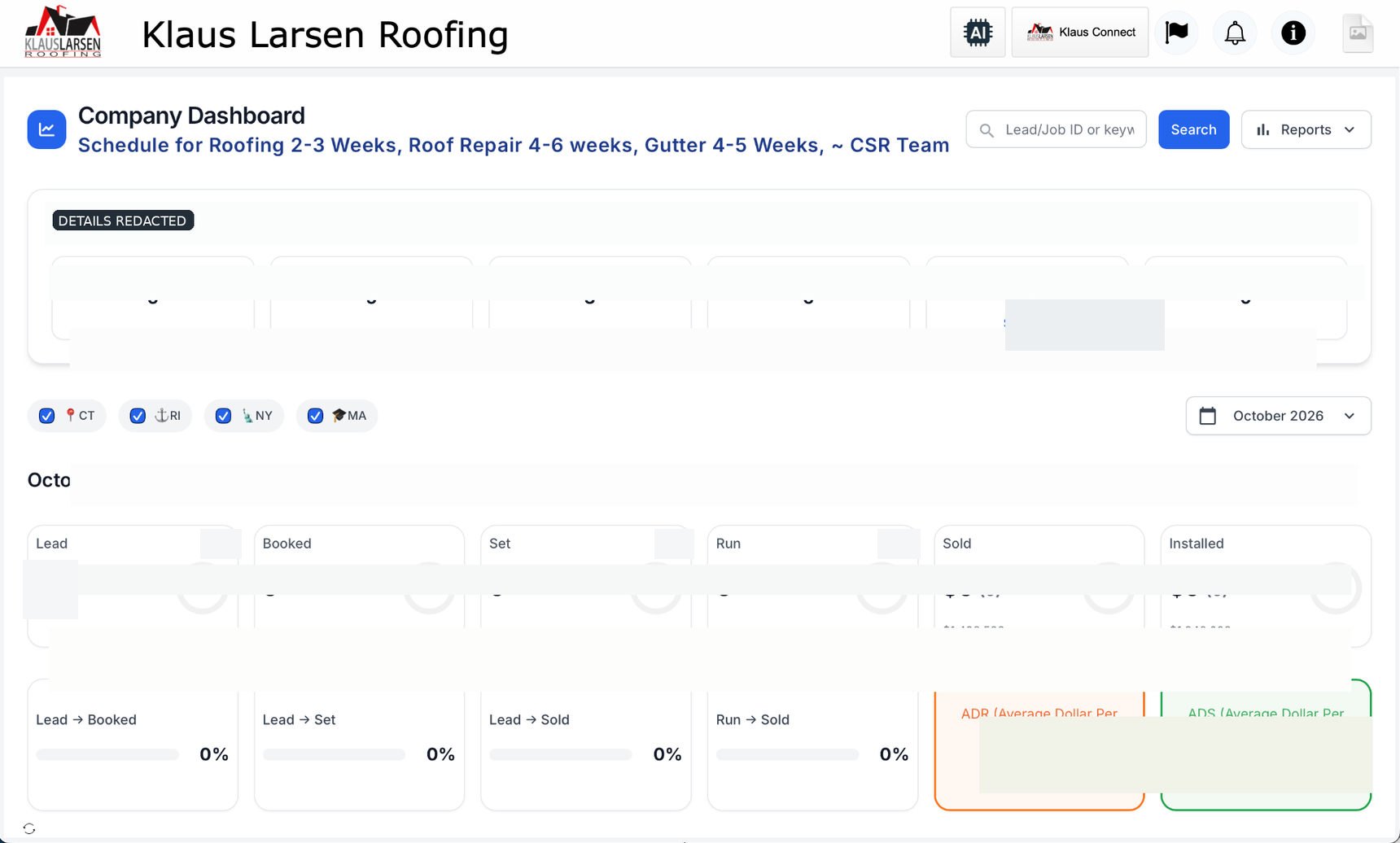Click the calendar icon beside October 2026
The image size is (1400, 843).
1208,416
